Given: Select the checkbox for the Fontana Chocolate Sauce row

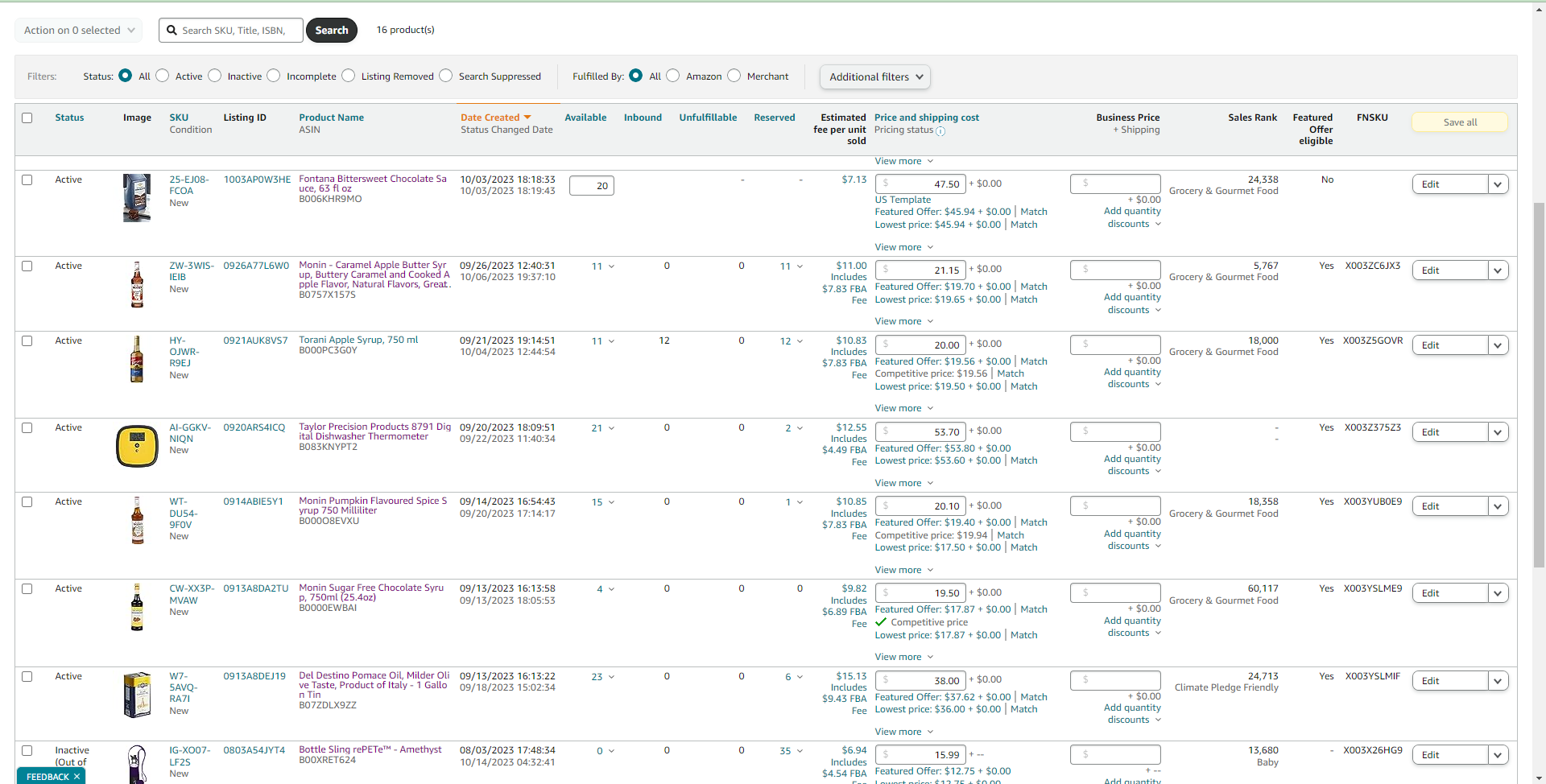Looking at the screenshot, I should pyautogui.click(x=27, y=179).
